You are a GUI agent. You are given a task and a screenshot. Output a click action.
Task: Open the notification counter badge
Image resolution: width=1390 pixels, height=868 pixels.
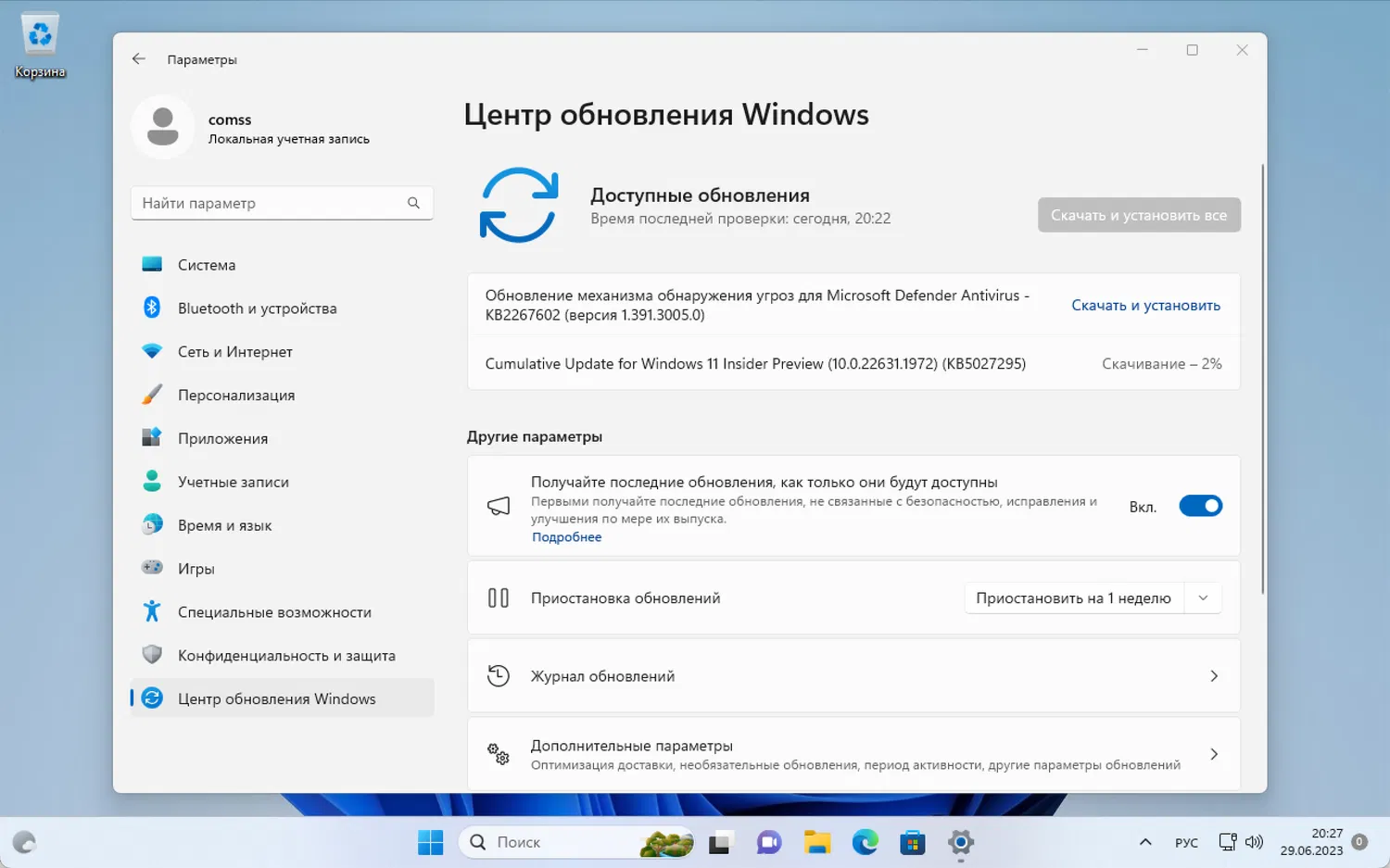click(x=1359, y=842)
